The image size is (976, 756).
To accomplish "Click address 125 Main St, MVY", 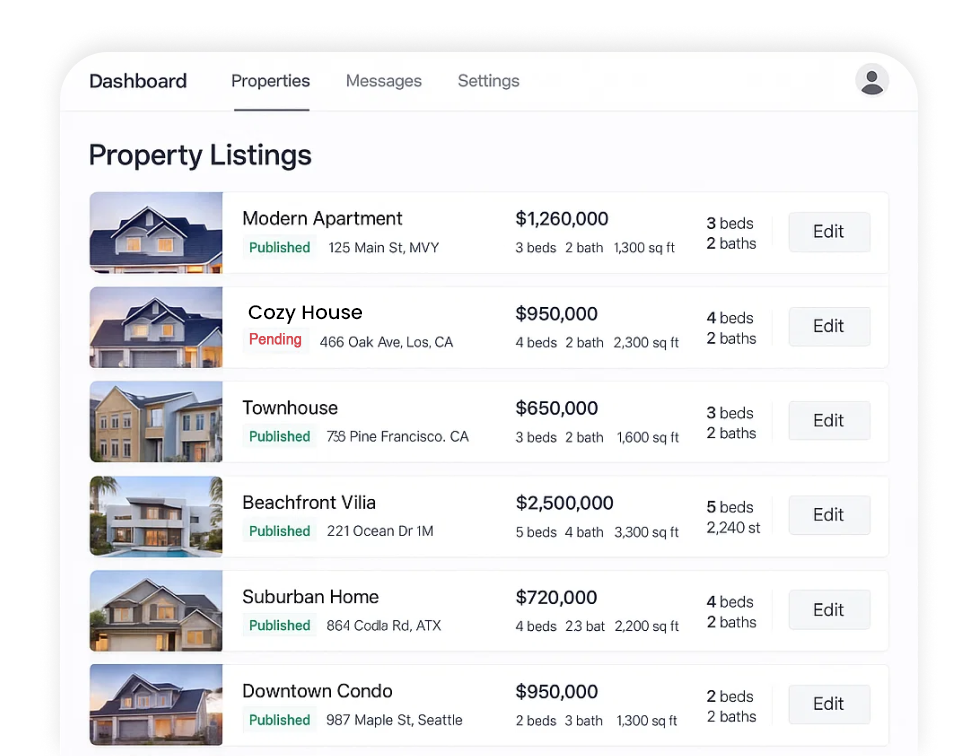I will tap(383, 248).
